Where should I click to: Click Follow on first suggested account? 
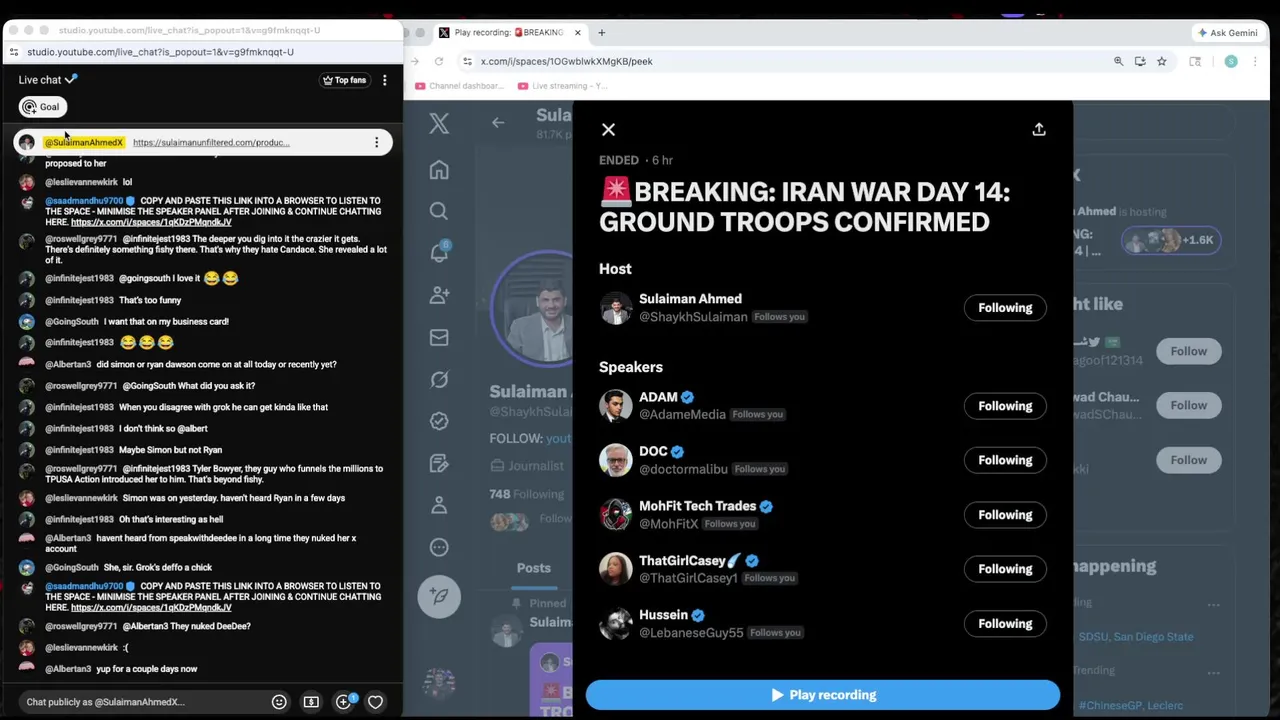[x=1189, y=351]
